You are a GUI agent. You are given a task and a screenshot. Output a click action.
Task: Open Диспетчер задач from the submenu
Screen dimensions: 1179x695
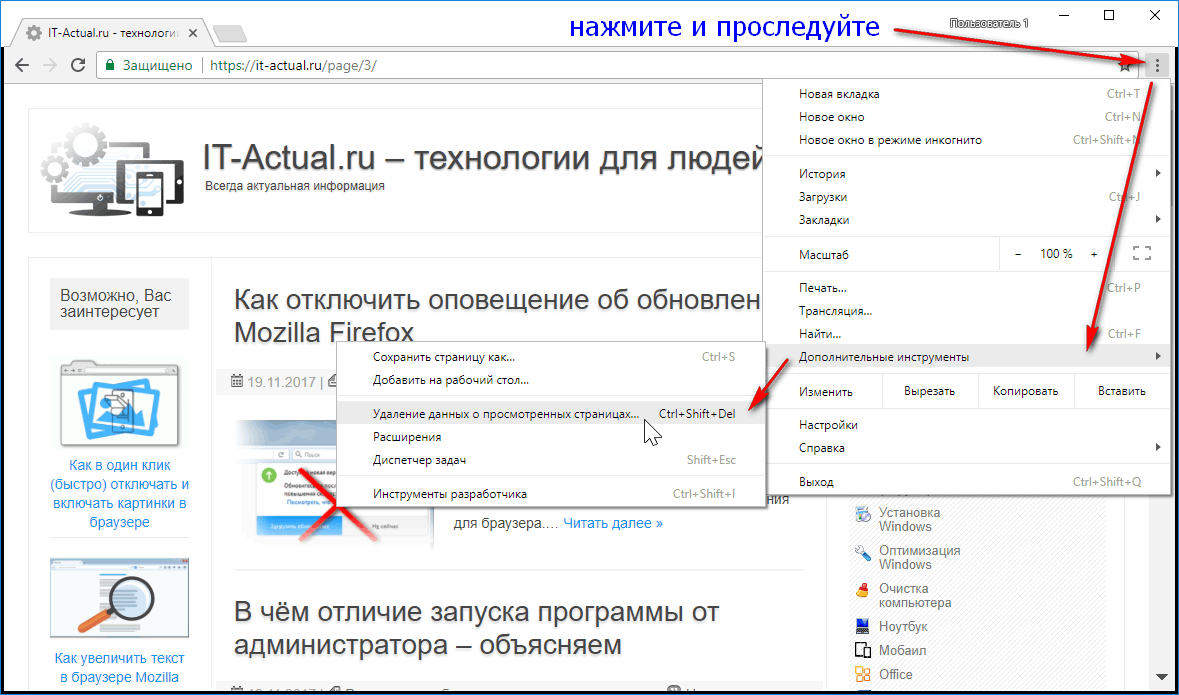pyautogui.click(x=551, y=460)
